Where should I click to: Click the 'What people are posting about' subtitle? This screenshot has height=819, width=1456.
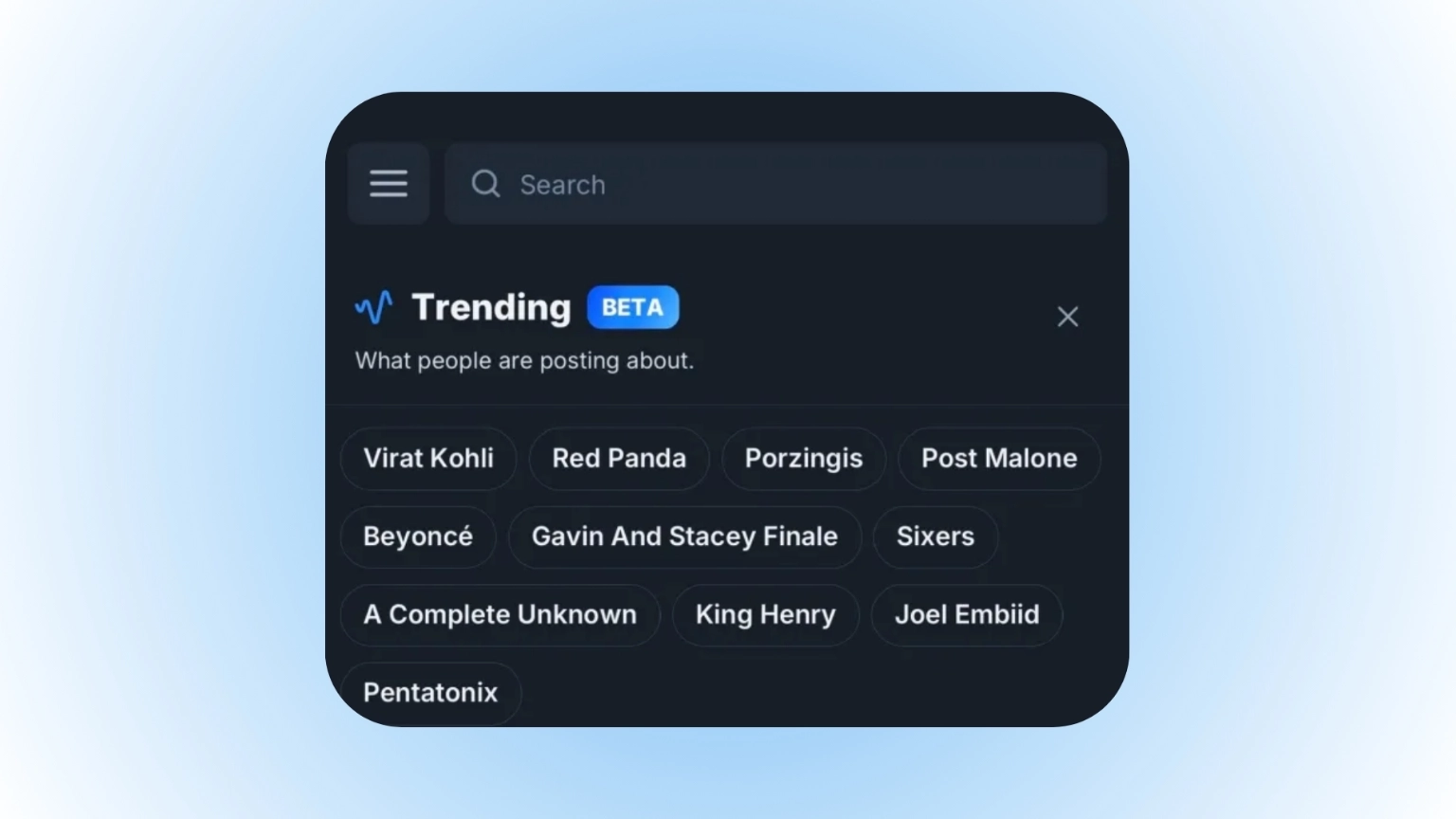(x=524, y=361)
